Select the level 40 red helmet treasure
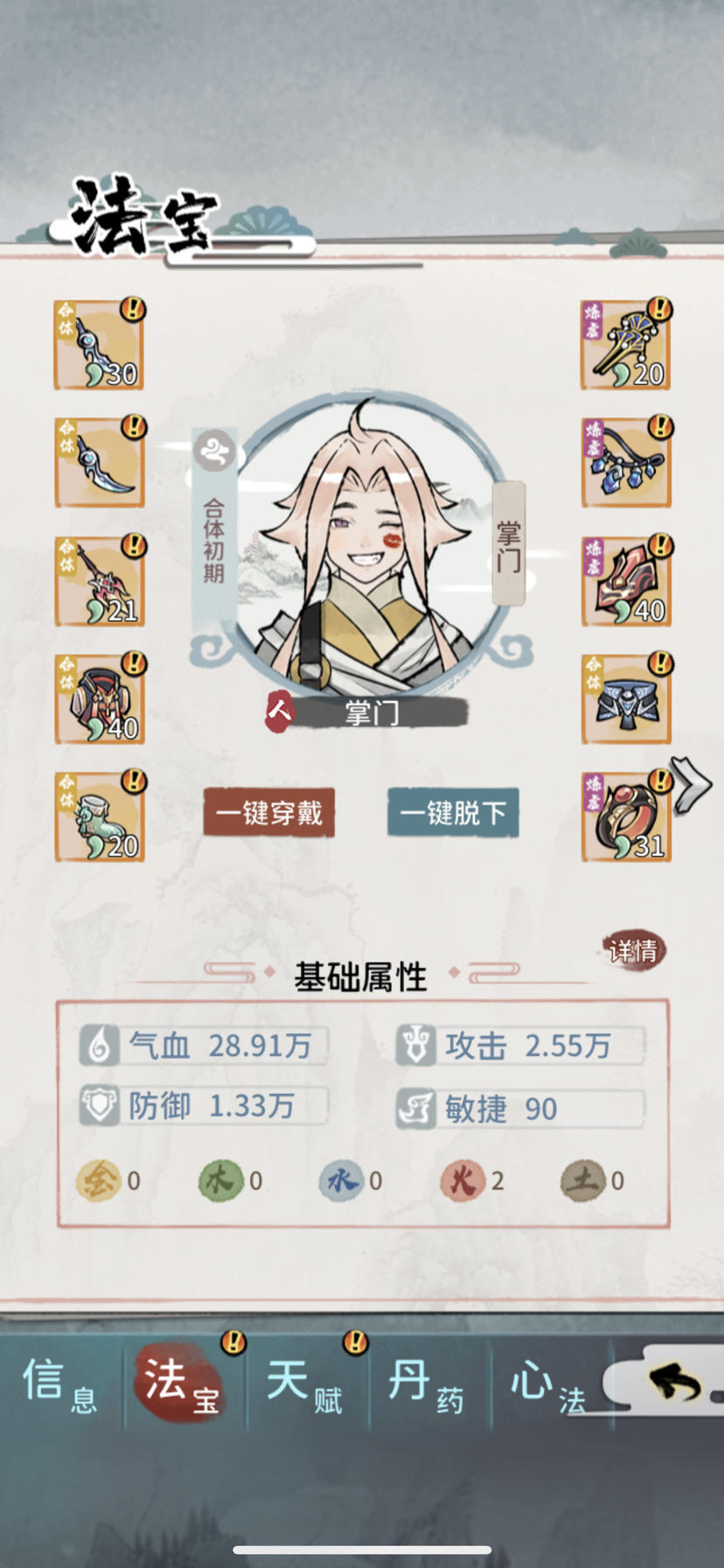This screenshot has height=1568, width=724. pos(626,581)
